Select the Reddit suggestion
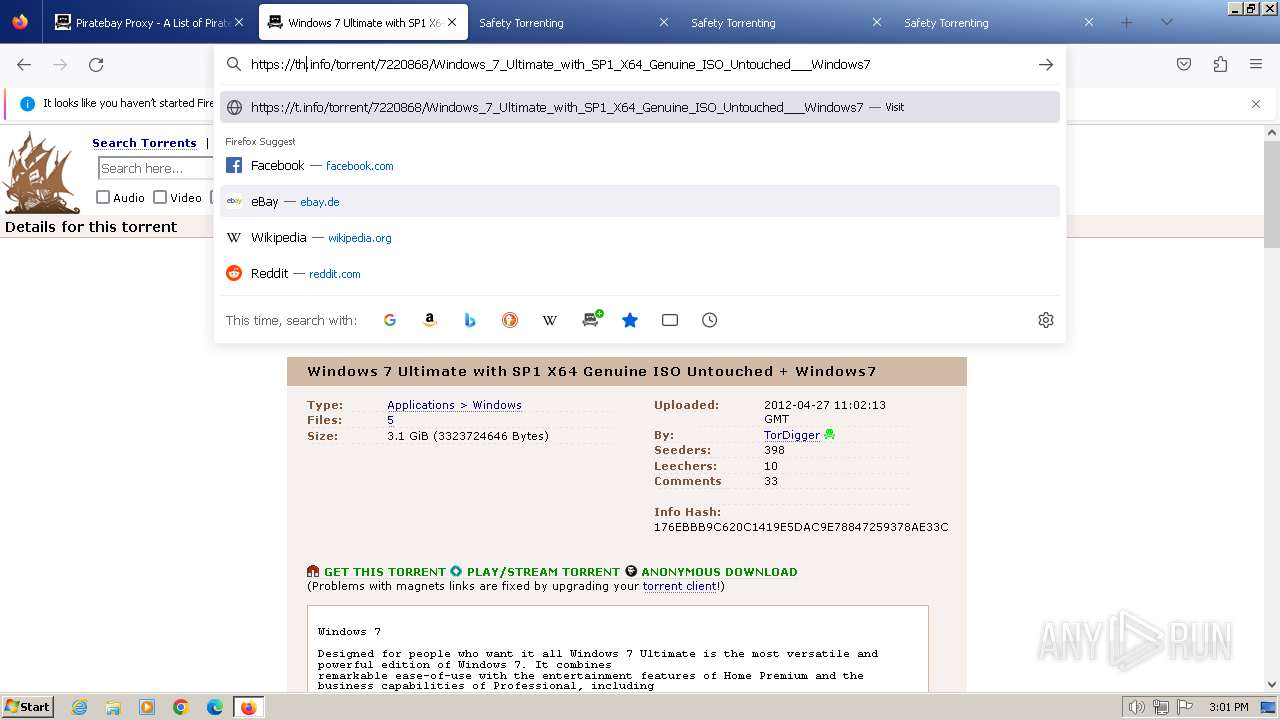 (640, 273)
